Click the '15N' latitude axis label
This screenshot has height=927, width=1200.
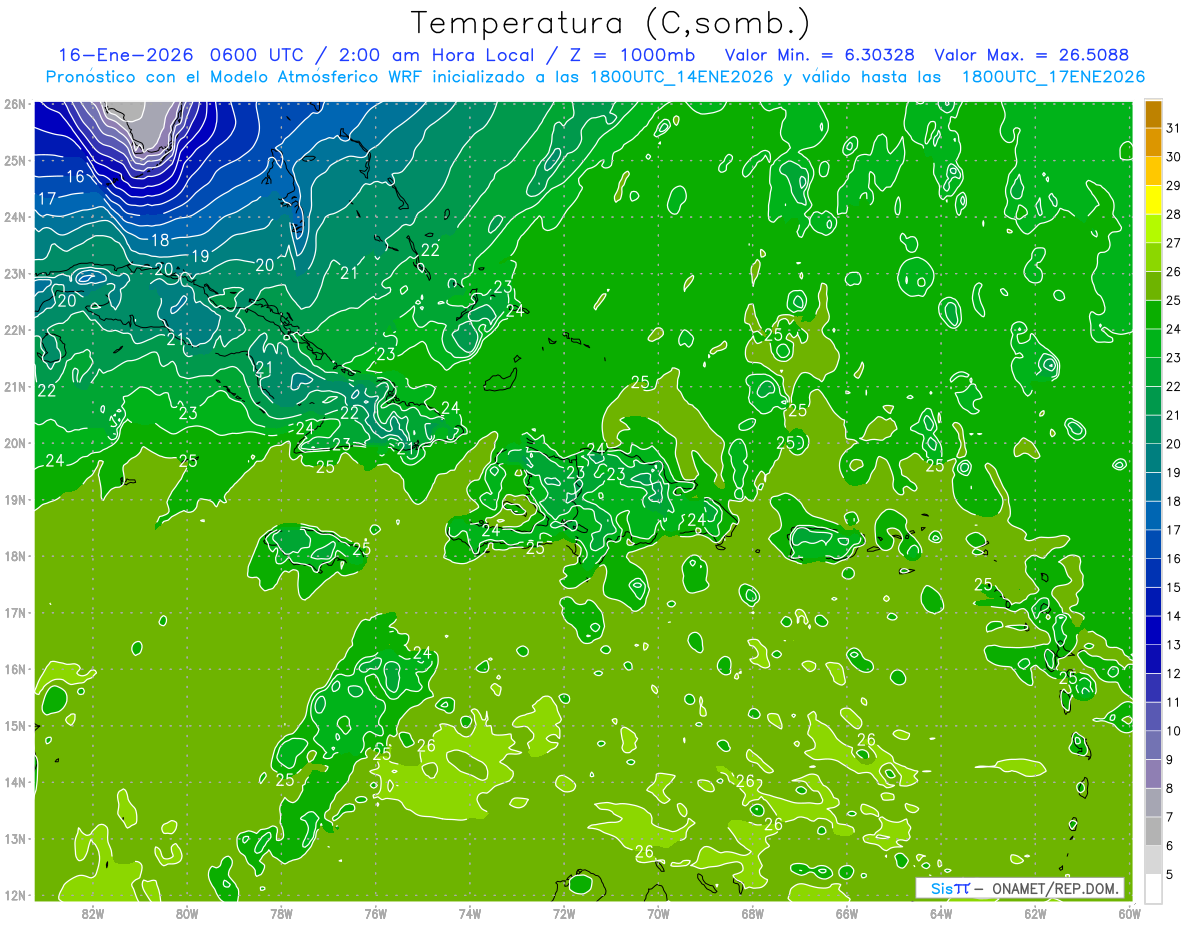click(15, 726)
